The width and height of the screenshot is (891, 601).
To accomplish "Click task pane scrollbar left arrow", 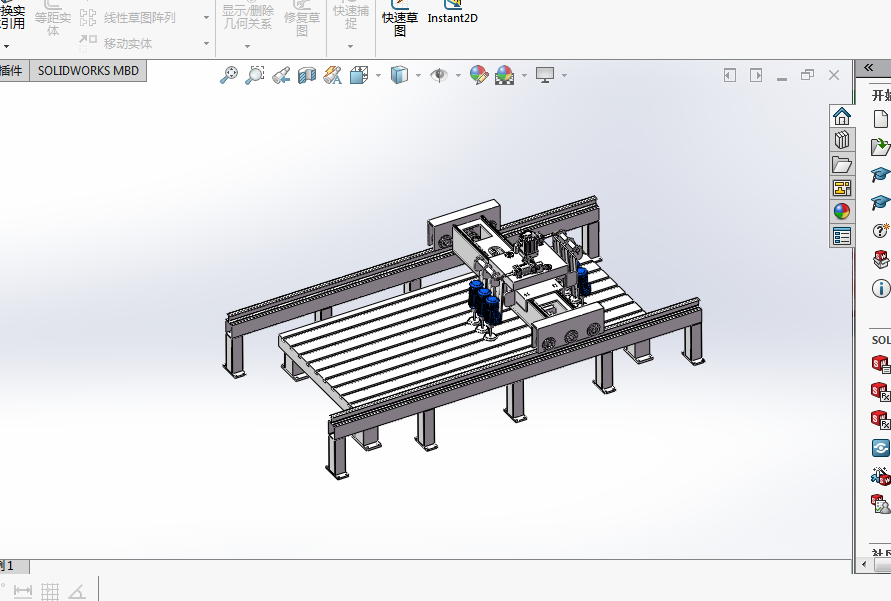I will pos(864,565).
